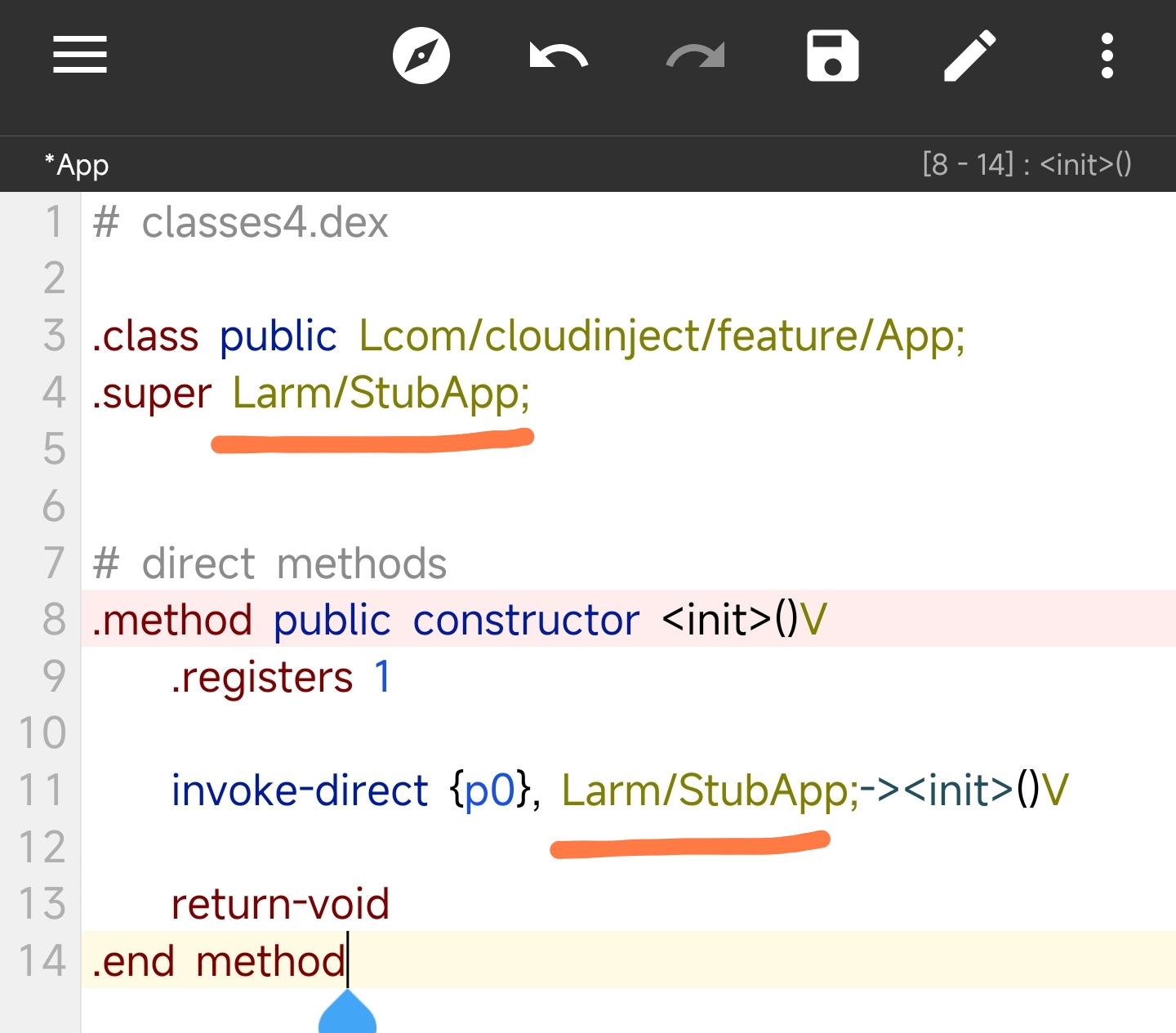The height and width of the screenshot is (1033, 1176).
Task: Grab the blue cursor handle
Action: pos(347,1013)
